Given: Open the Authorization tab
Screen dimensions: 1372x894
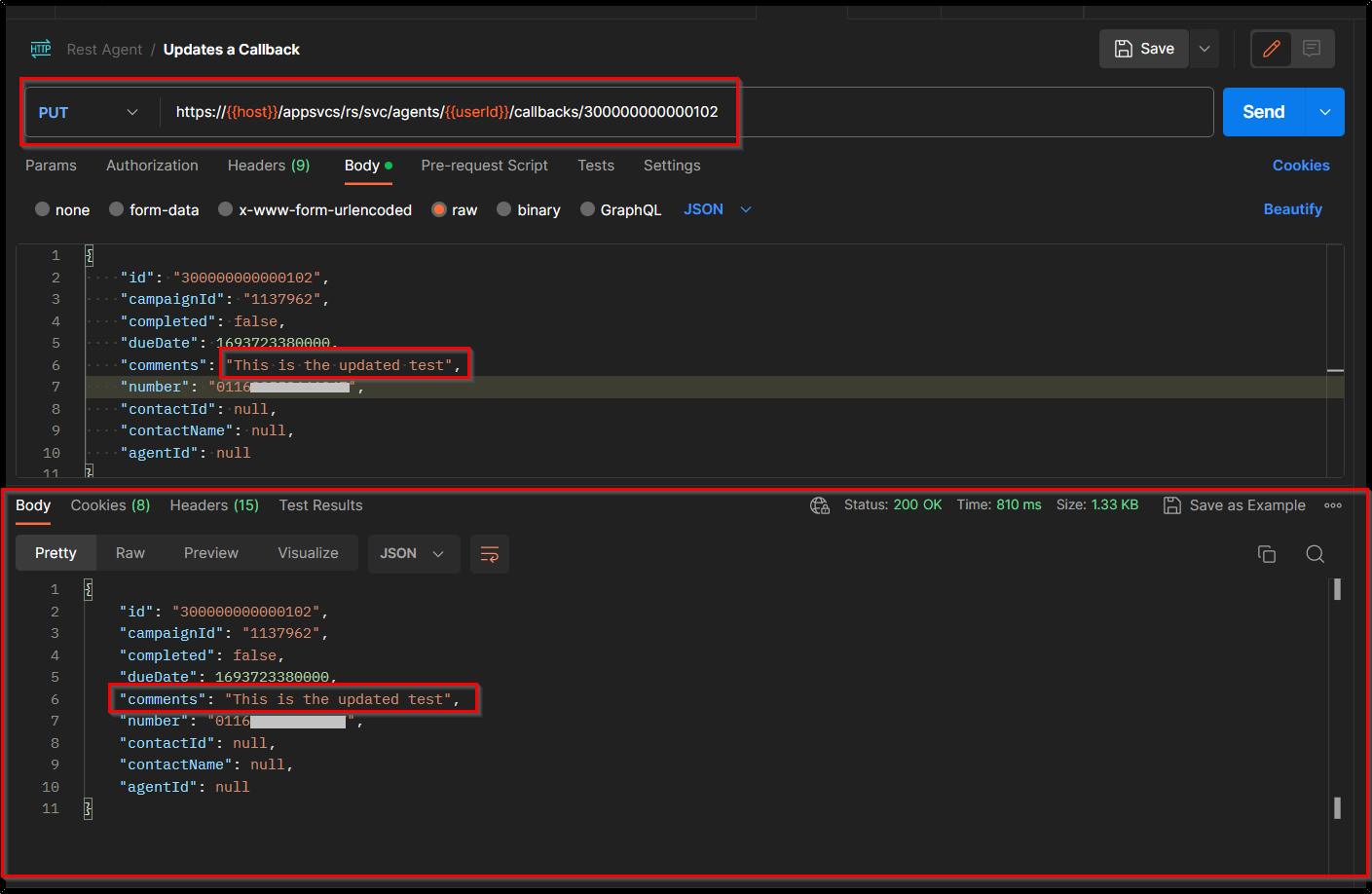Looking at the screenshot, I should coord(152,166).
